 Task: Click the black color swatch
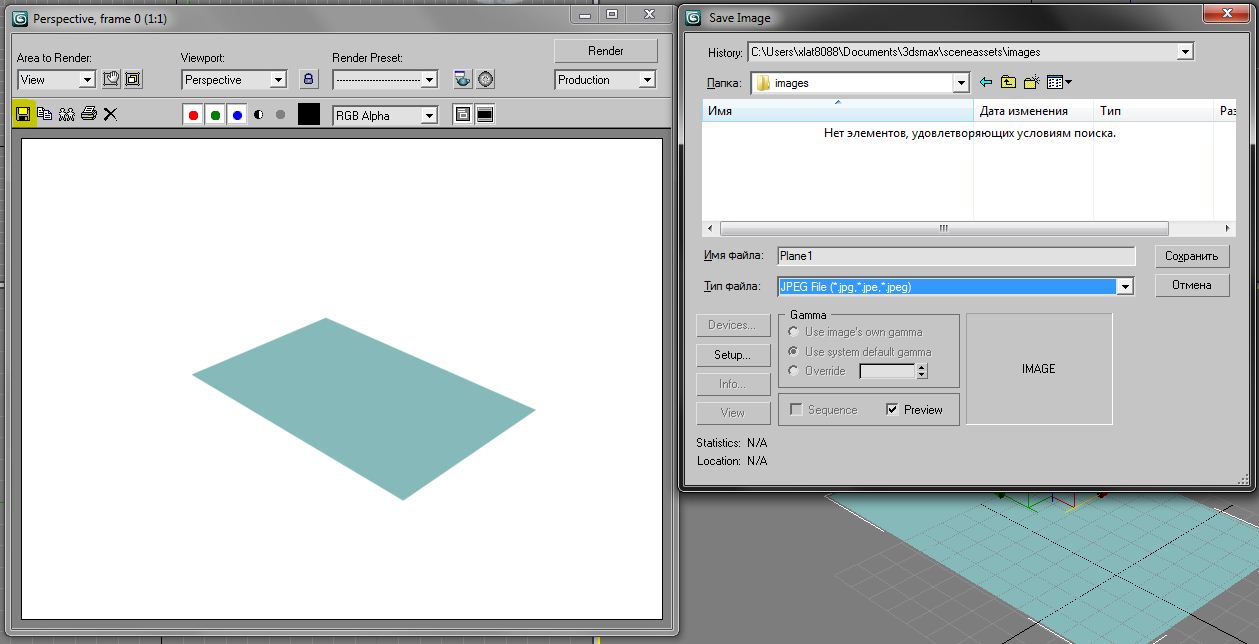pyautogui.click(x=309, y=115)
